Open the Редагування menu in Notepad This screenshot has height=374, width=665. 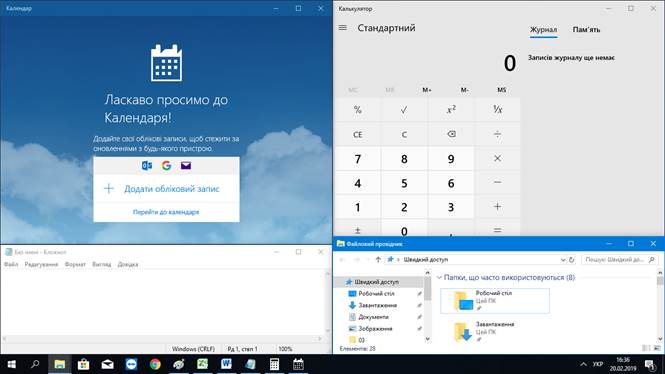[x=41, y=264]
